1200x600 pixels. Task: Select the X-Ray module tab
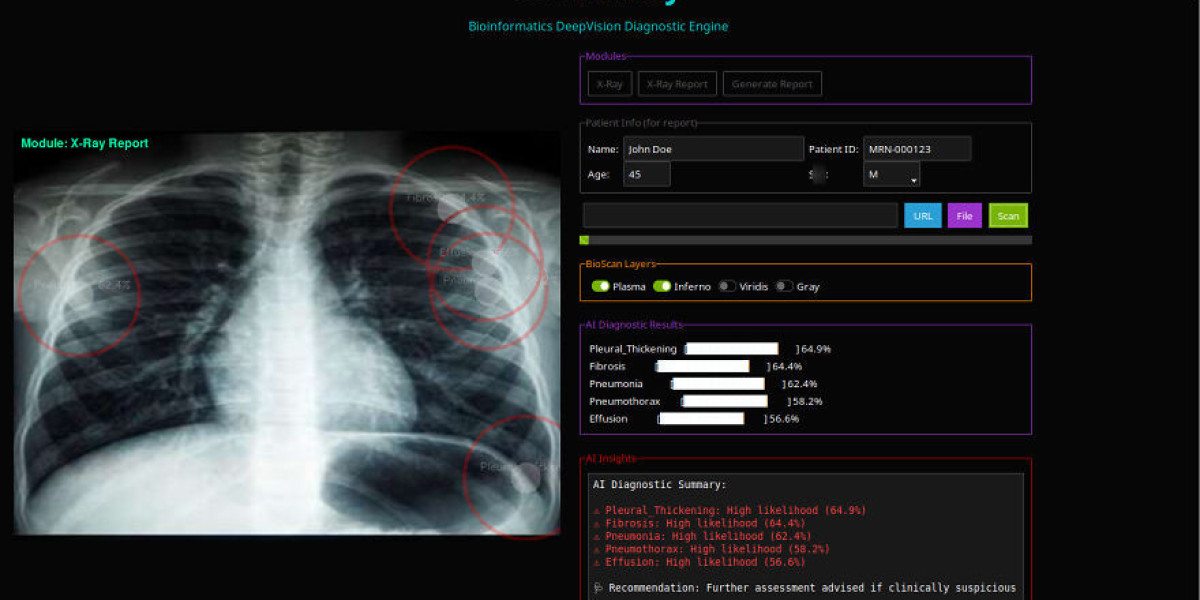(609, 83)
